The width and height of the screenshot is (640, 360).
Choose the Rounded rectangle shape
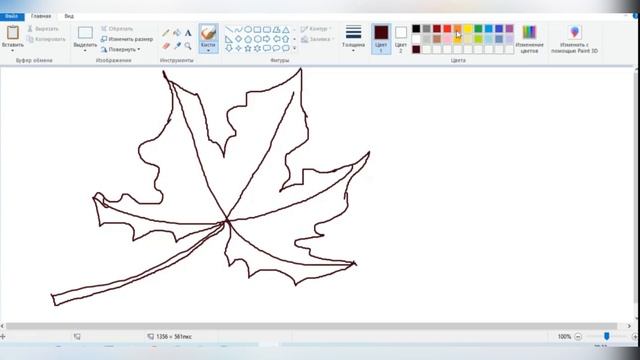267,29
